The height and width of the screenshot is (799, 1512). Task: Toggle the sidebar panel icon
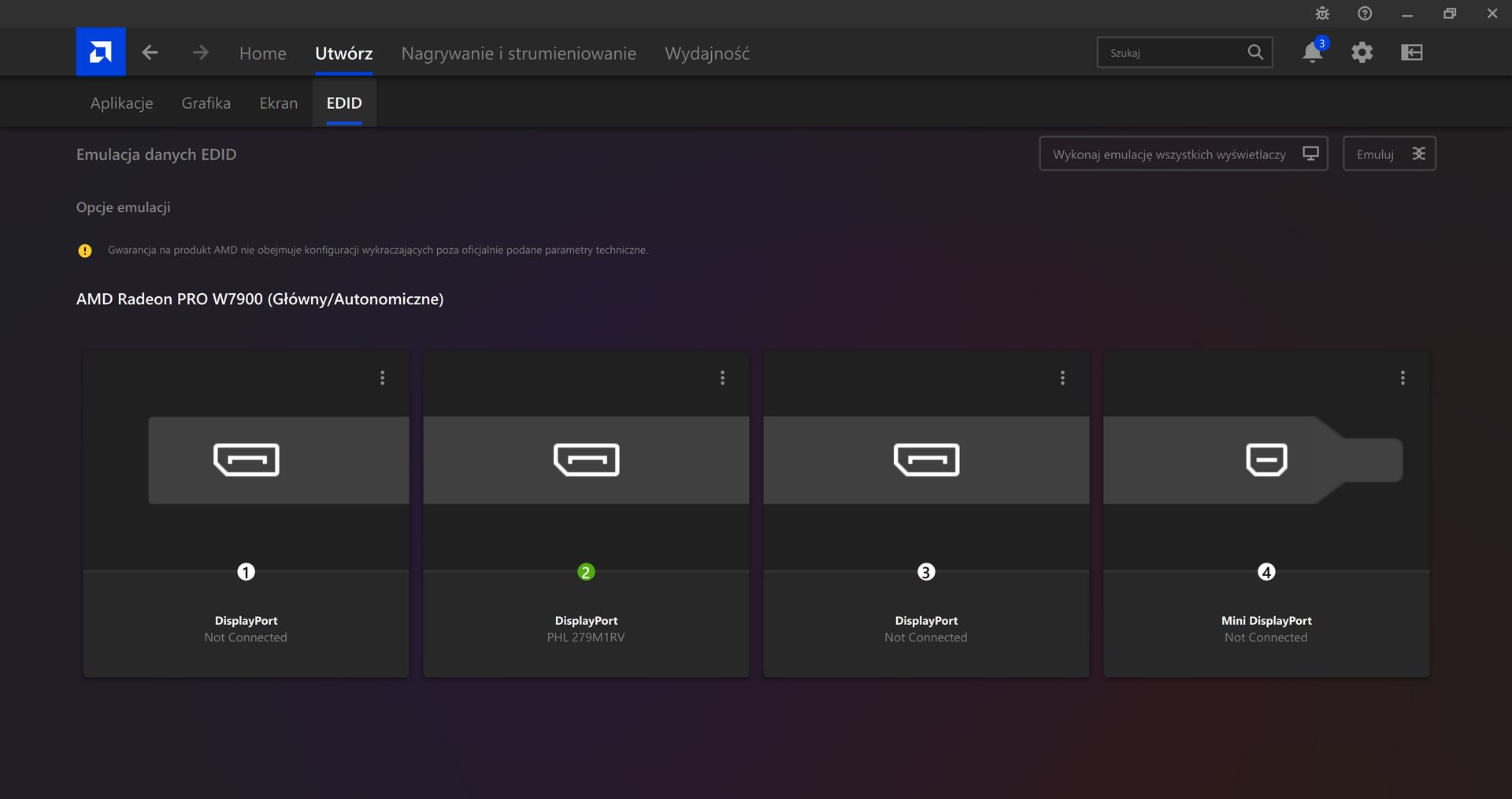coord(1412,53)
